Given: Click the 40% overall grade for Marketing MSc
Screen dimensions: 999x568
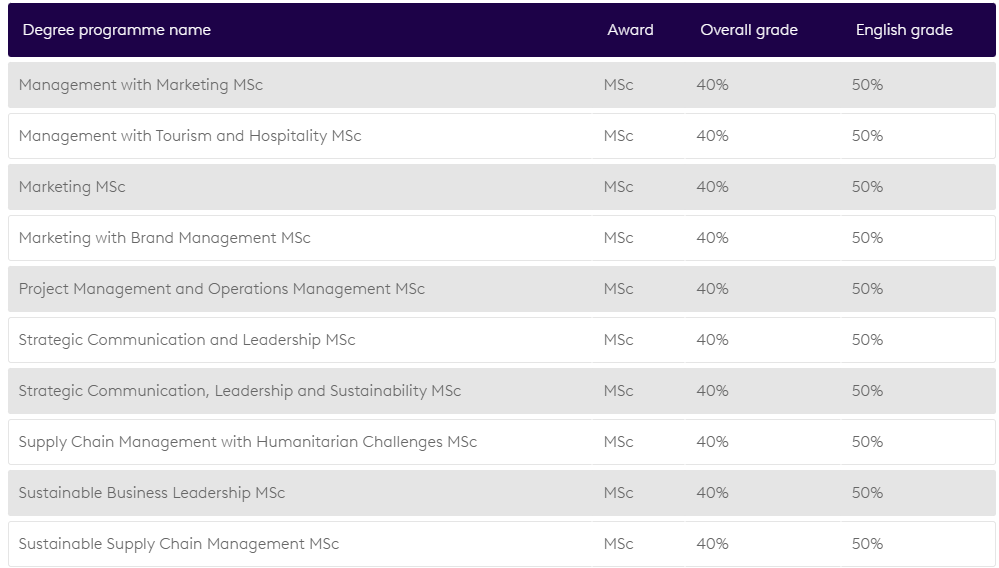Looking at the screenshot, I should (712, 187).
